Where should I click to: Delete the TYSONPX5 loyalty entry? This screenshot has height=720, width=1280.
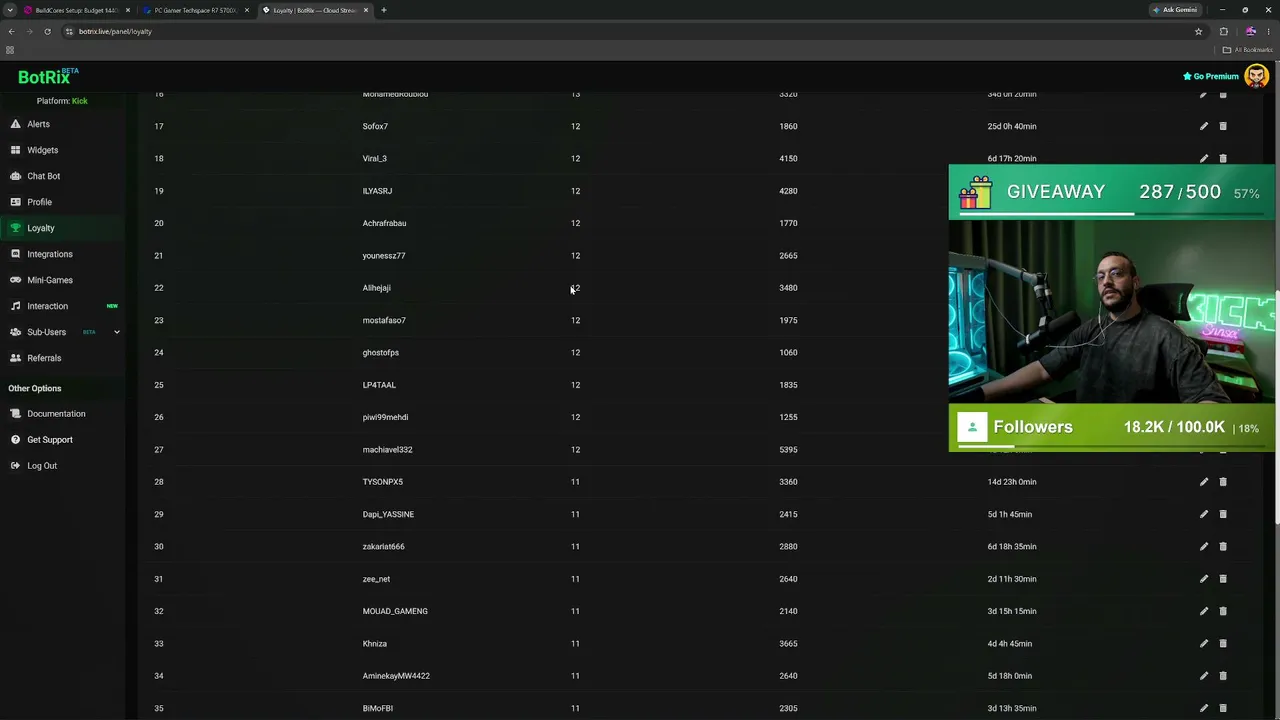pyautogui.click(x=1223, y=482)
